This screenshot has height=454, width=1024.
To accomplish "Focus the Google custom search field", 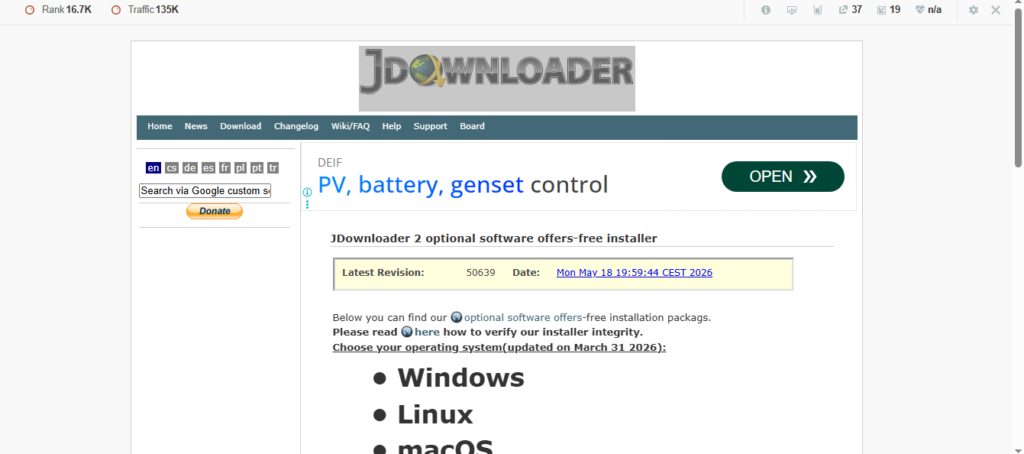I will point(204,191).
